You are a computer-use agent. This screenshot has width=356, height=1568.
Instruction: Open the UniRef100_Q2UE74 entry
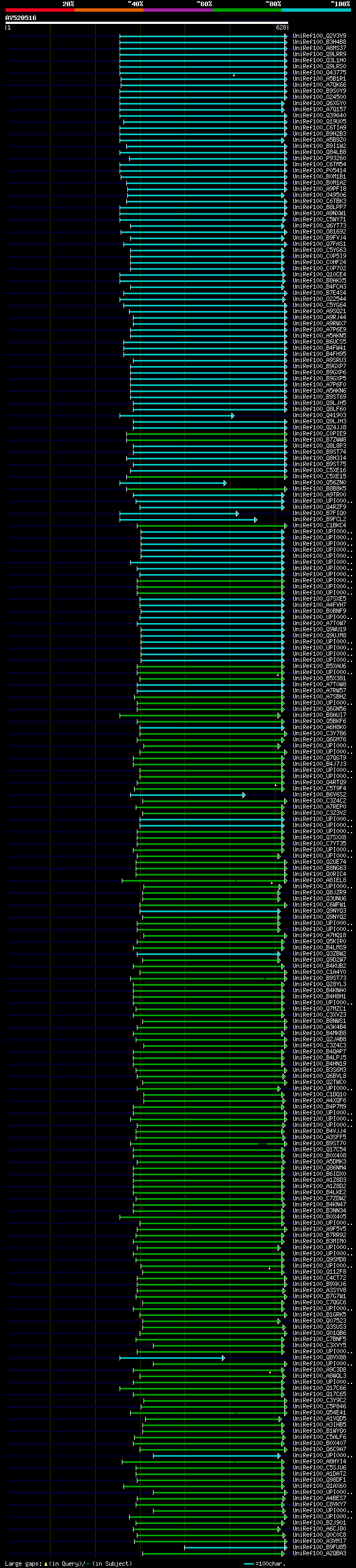tap(319, 862)
